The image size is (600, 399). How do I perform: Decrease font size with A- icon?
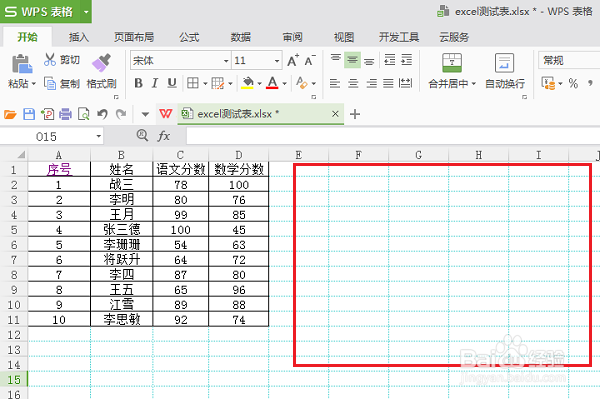310,60
